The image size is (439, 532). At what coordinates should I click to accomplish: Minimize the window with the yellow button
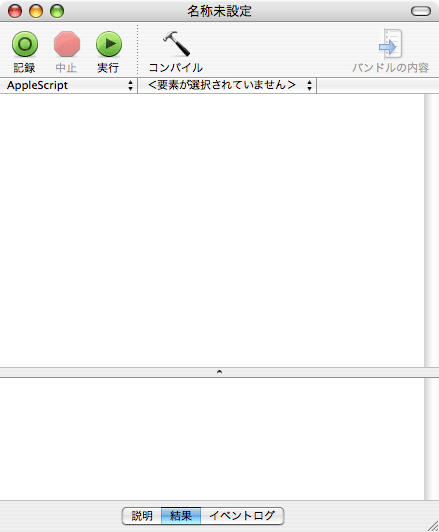pos(36,11)
